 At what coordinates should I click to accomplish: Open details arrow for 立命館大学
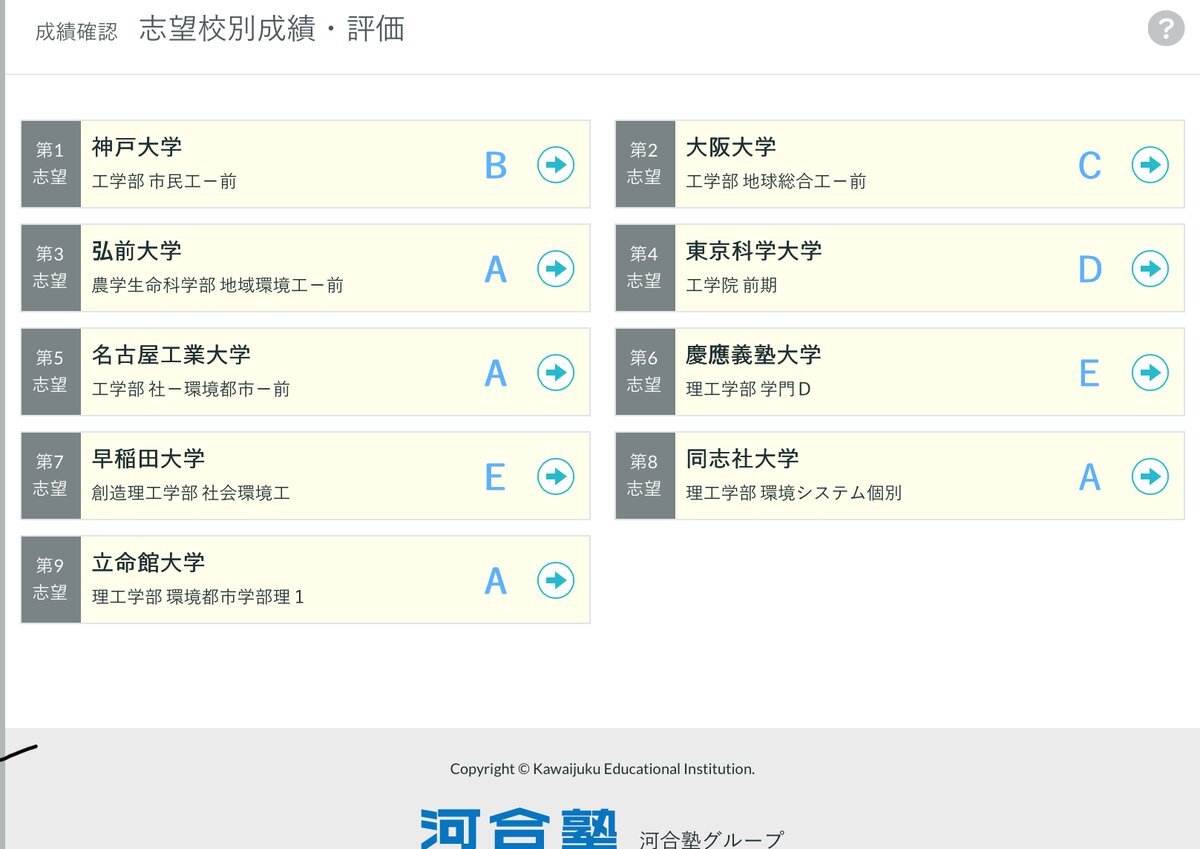[x=556, y=581]
